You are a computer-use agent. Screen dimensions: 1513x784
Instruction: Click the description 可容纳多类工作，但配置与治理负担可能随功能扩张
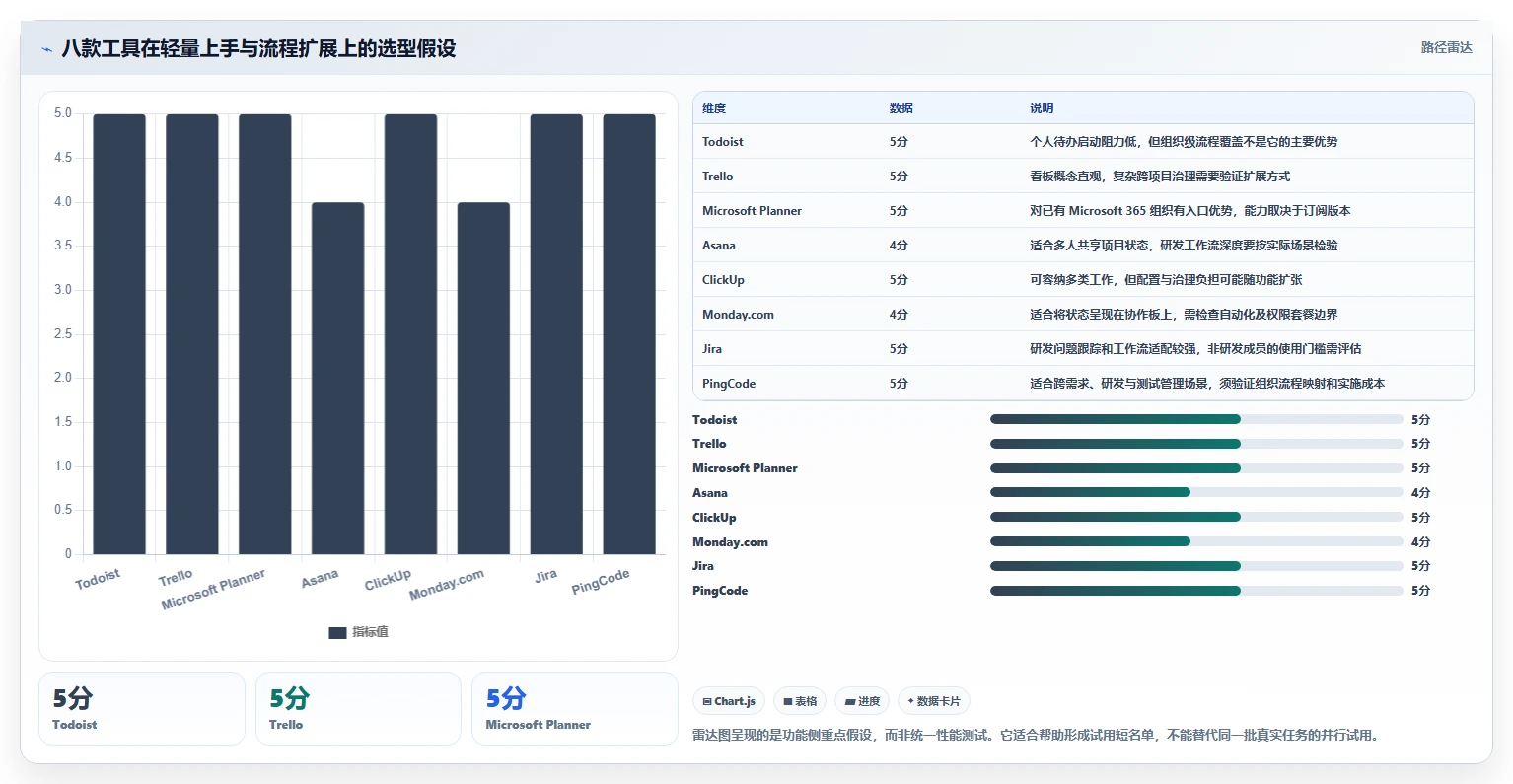1166,280
